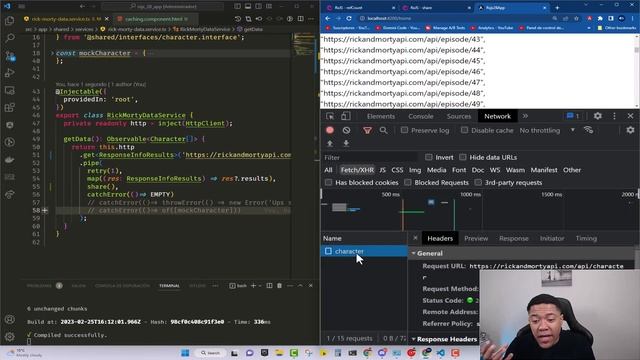Open Run and Debug view
The width and height of the screenshot is (640, 360).
point(9,73)
